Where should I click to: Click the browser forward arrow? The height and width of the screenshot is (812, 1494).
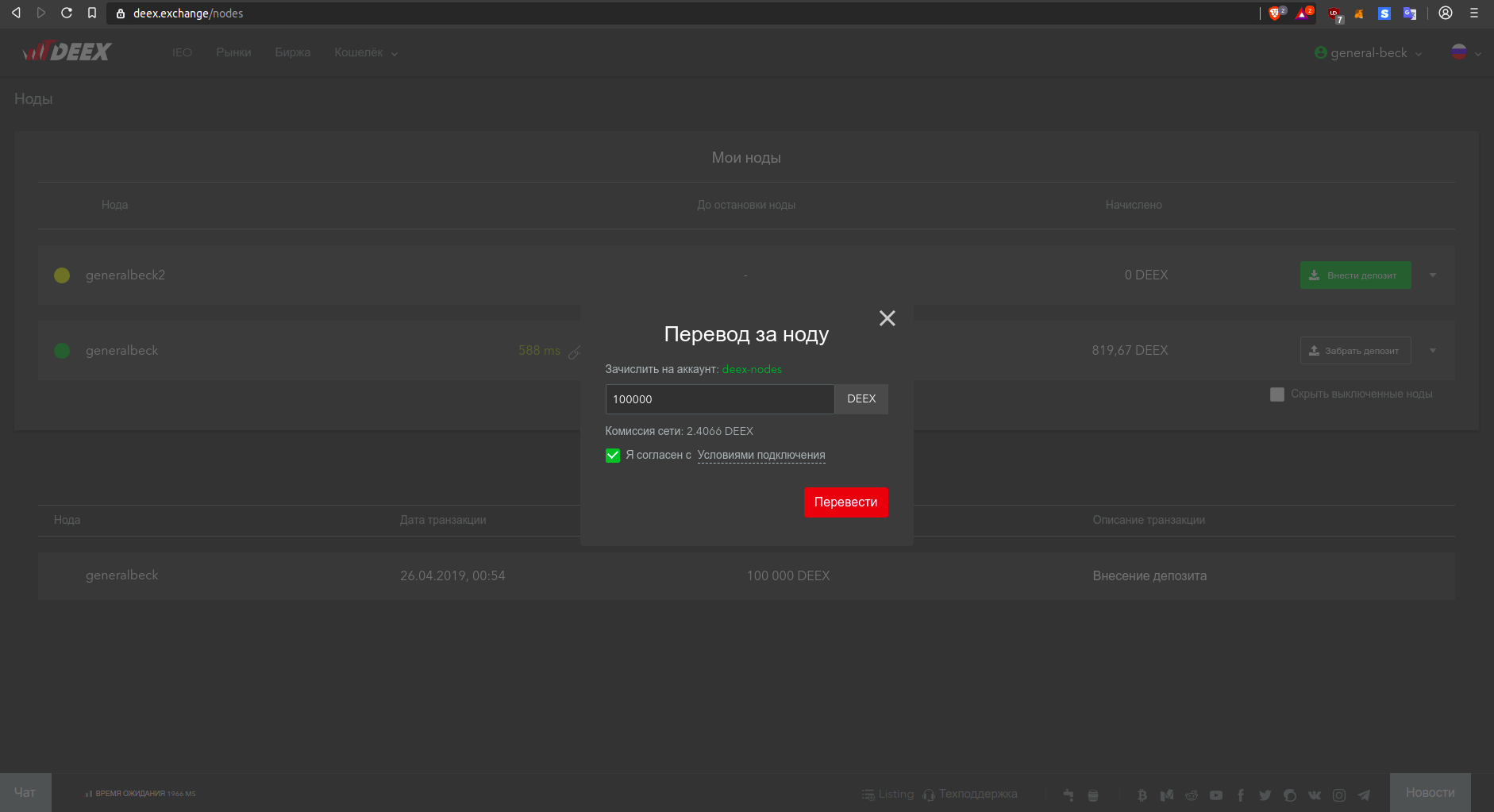[41, 13]
